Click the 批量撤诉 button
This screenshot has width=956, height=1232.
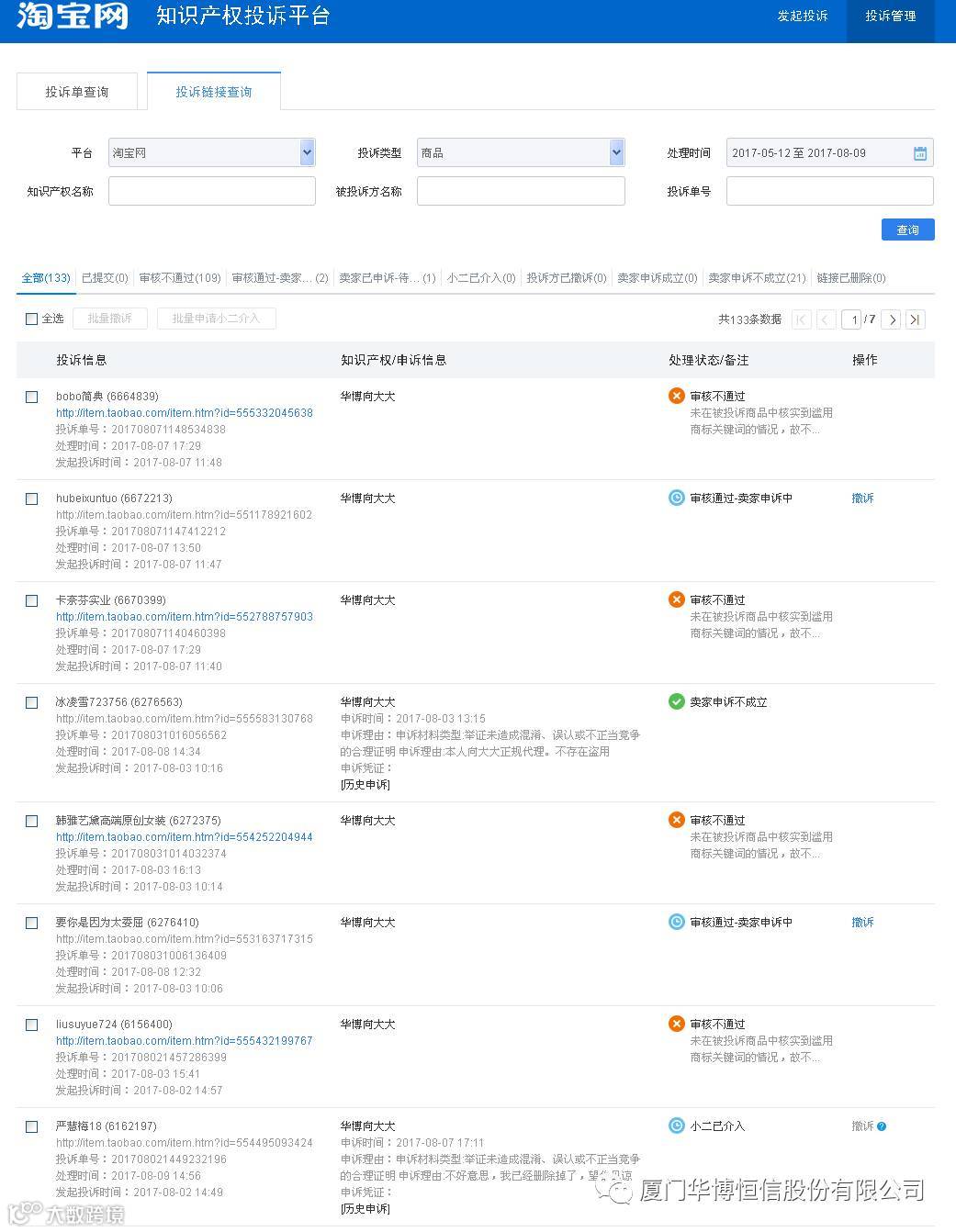pyautogui.click(x=109, y=319)
